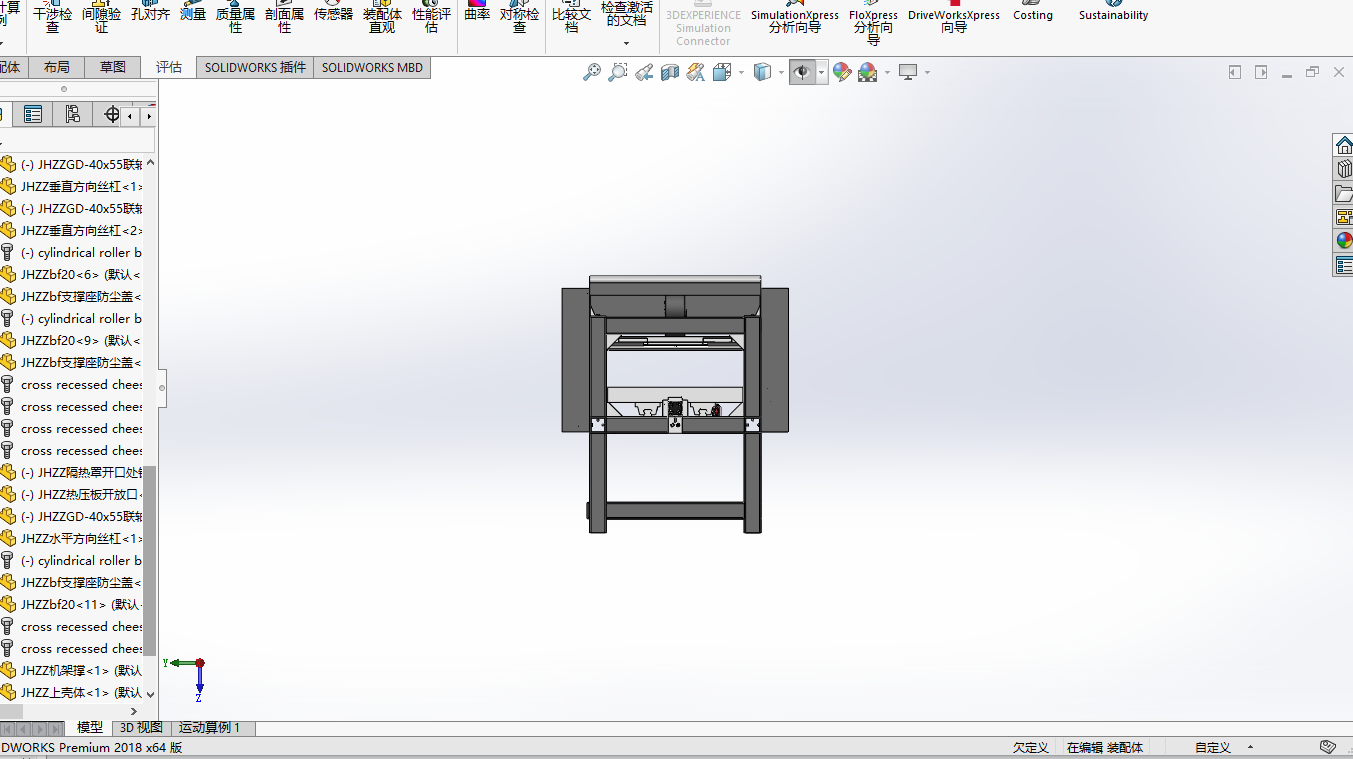The image size is (1353, 759).
Task: Run 对称检查 symmetry check
Action: pyautogui.click(x=519, y=16)
